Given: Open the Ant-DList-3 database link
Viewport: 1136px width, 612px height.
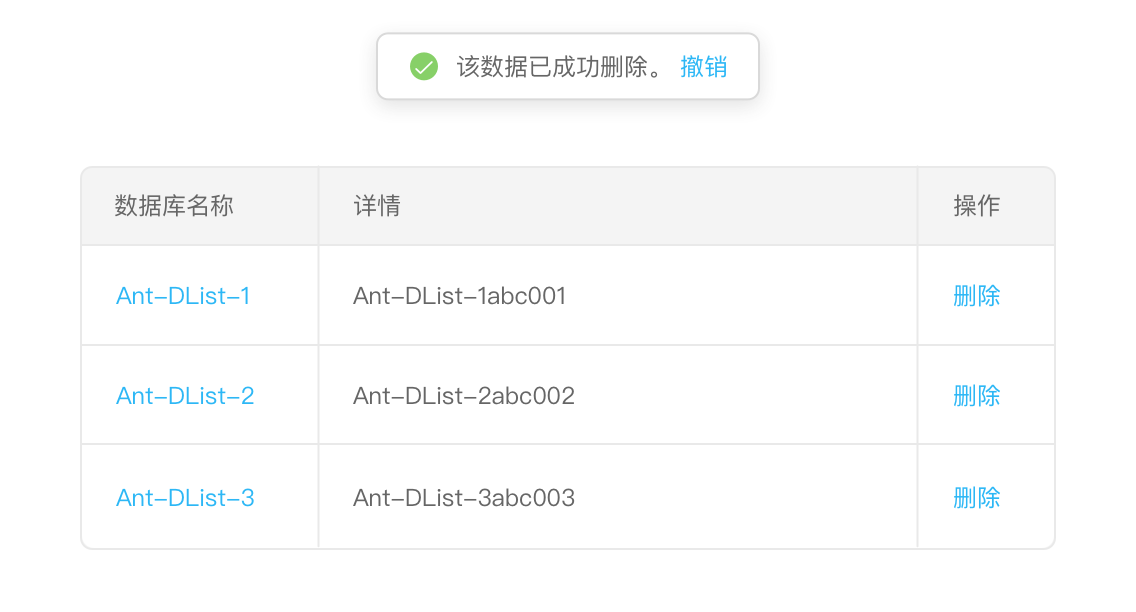Looking at the screenshot, I should point(185,498).
